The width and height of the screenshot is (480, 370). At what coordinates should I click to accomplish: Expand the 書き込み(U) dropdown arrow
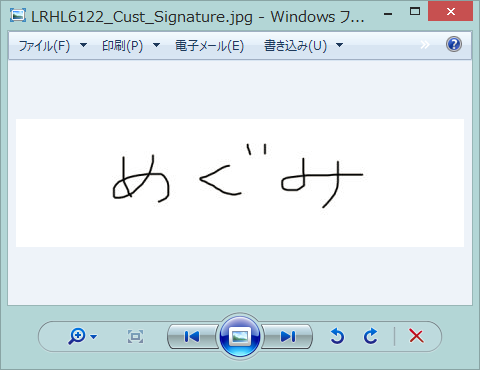(x=339, y=45)
